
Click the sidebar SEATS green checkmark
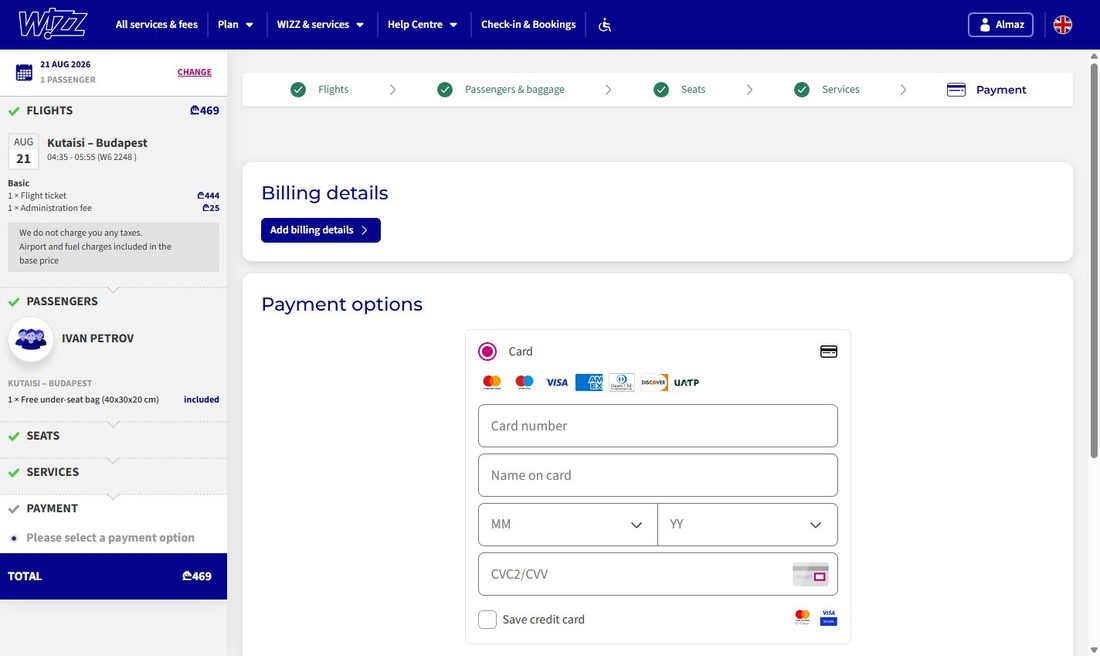pyautogui.click(x=13, y=436)
